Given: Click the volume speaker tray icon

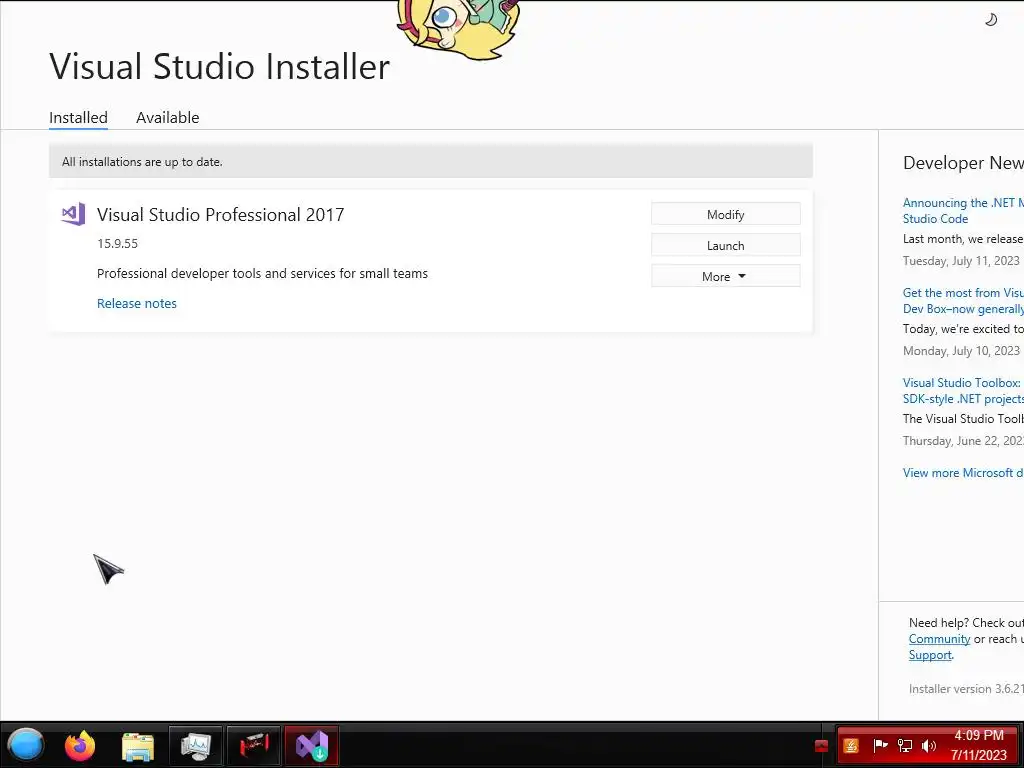Looking at the screenshot, I should pos(929,746).
